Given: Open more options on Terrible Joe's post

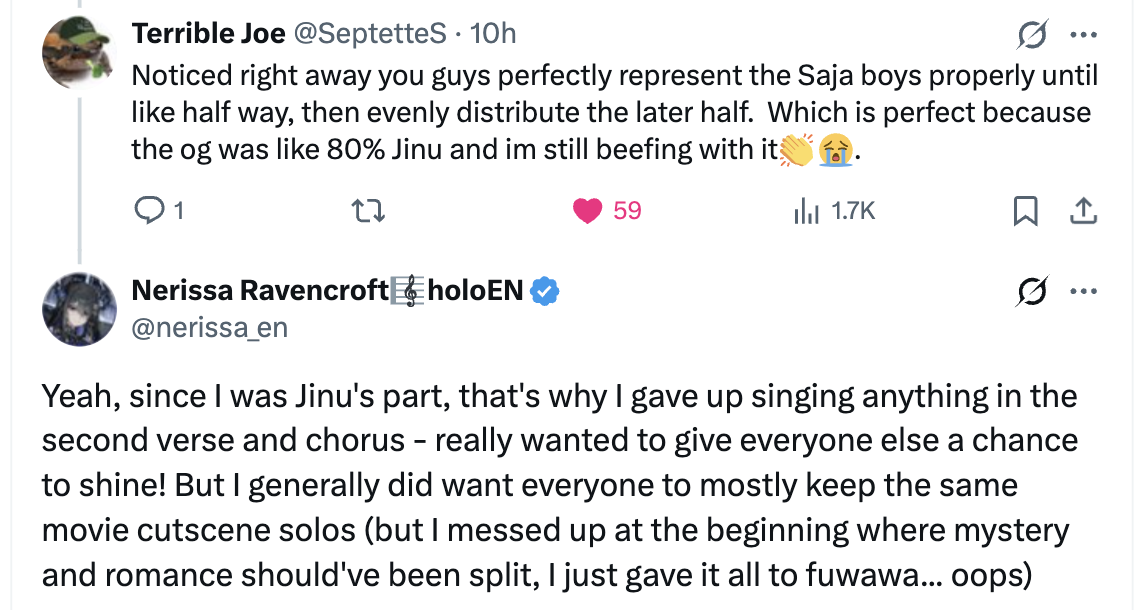Looking at the screenshot, I should click(1084, 35).
